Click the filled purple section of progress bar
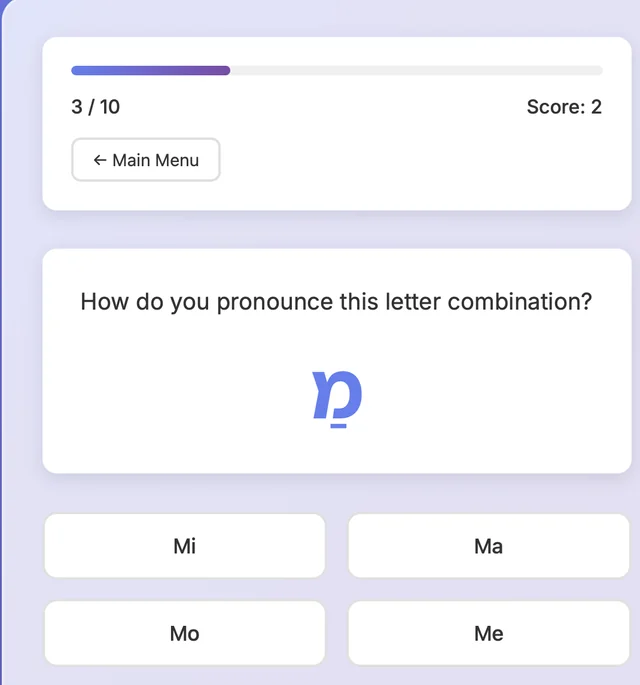 pyautogui.click(x=150, y=71)
